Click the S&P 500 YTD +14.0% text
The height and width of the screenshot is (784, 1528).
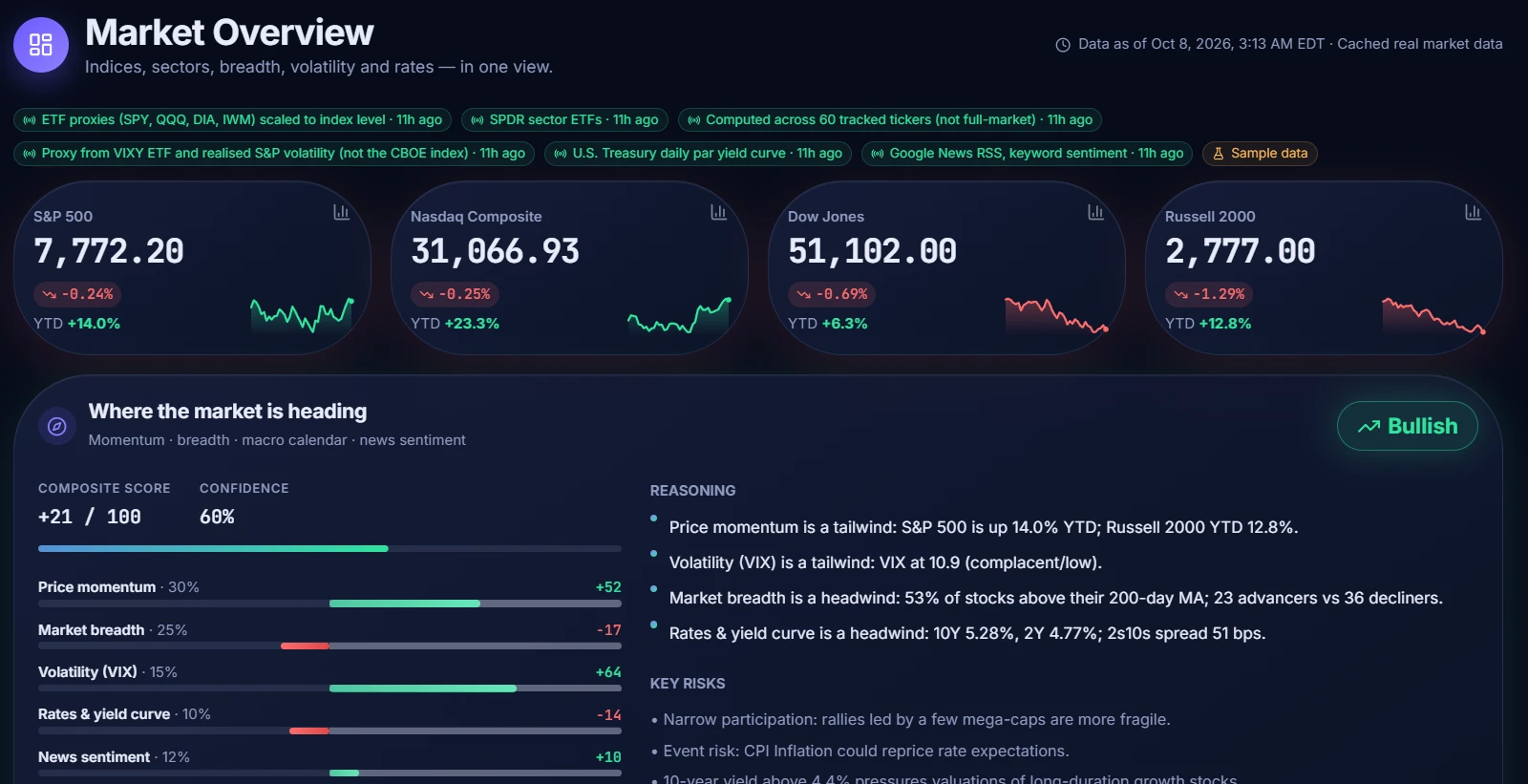pyautogui.click(x=76, y=324)
